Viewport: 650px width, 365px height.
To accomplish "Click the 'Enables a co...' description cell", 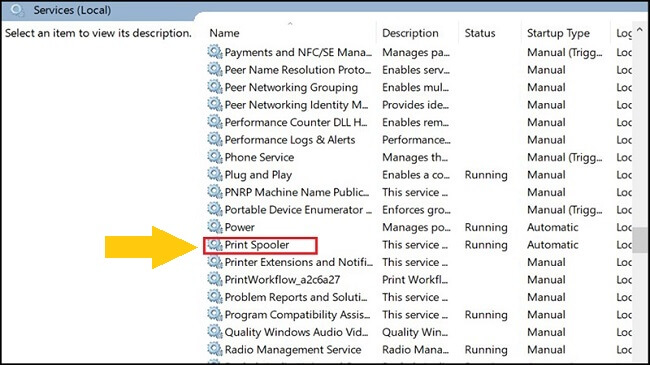I will tap(416, 175).
